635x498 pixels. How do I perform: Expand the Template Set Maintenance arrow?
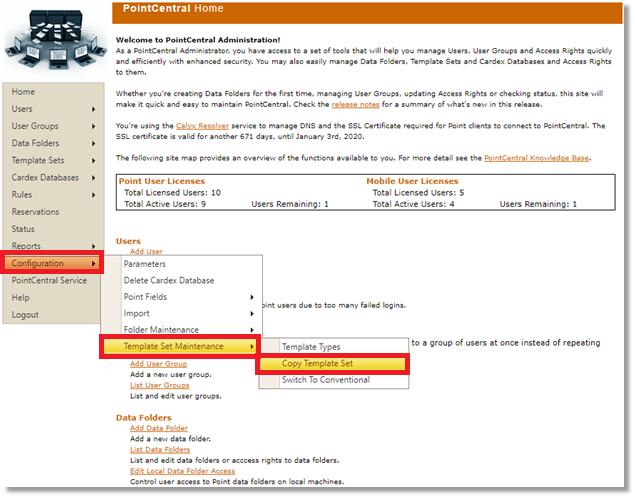(x=252, y=347)
